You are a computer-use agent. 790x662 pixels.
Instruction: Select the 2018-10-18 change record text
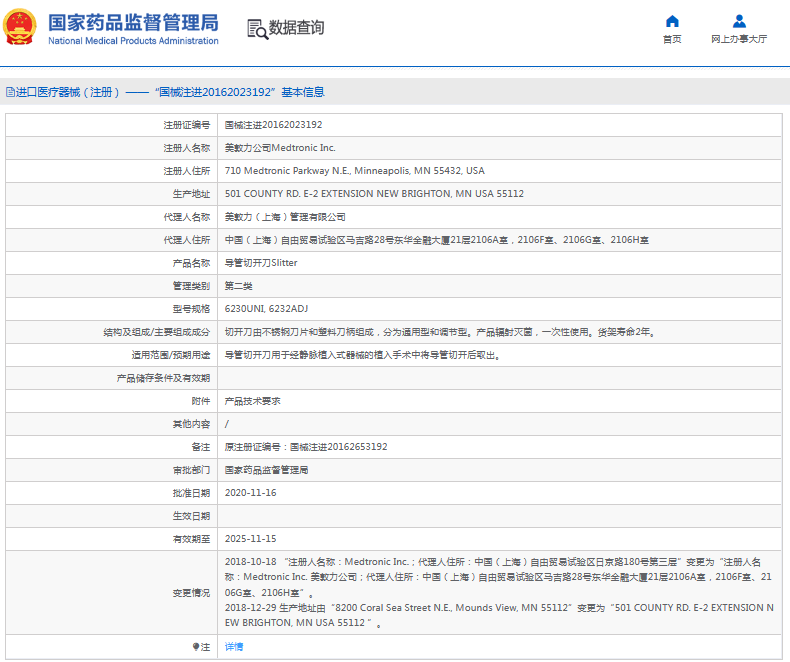(498, 577)
